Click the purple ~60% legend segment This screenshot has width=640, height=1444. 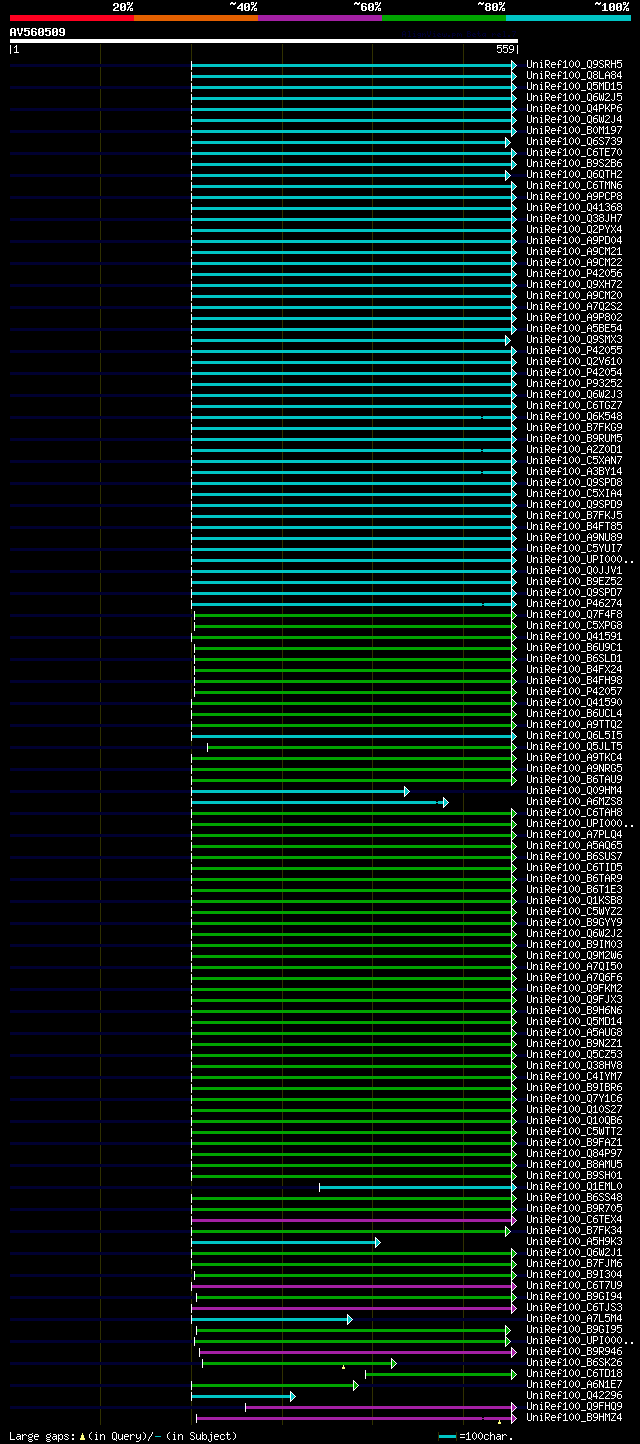(319, 18)
